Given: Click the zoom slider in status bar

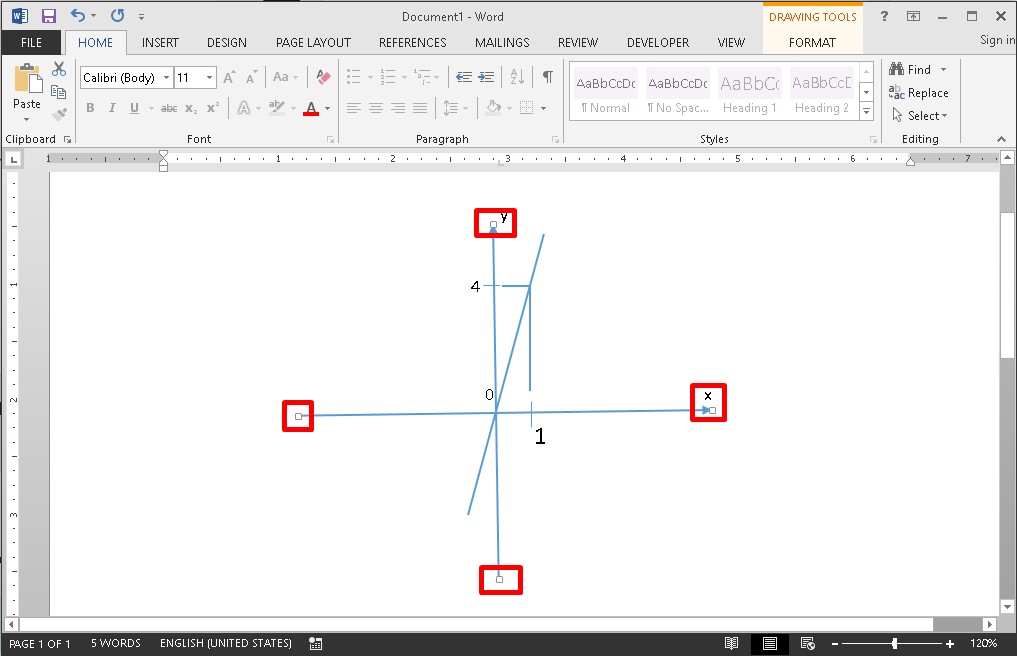Looking at the screenshot, I should (894, 643).
